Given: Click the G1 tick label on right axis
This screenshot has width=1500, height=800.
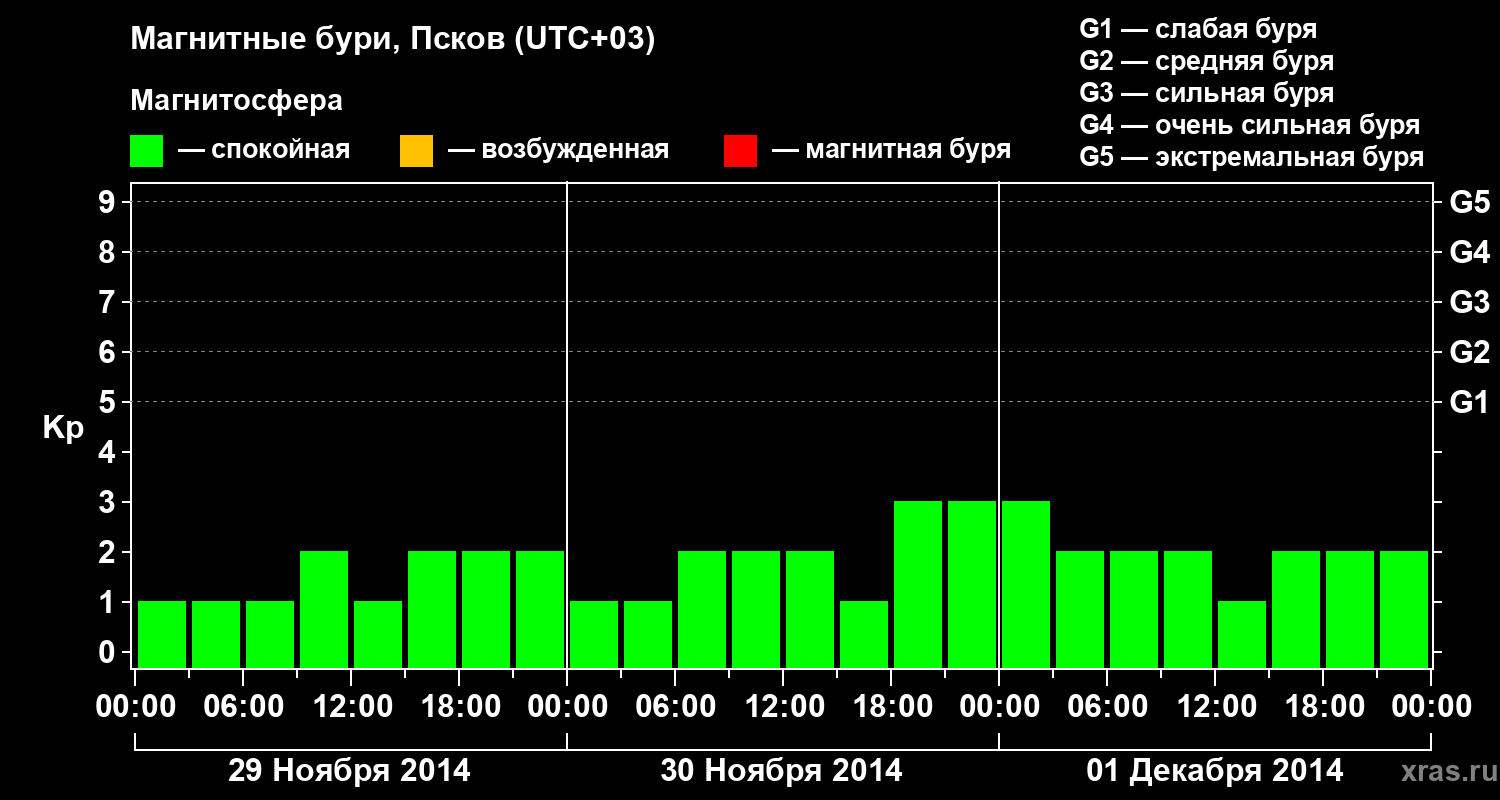Looking at the screenshot, I should 1469,403.
